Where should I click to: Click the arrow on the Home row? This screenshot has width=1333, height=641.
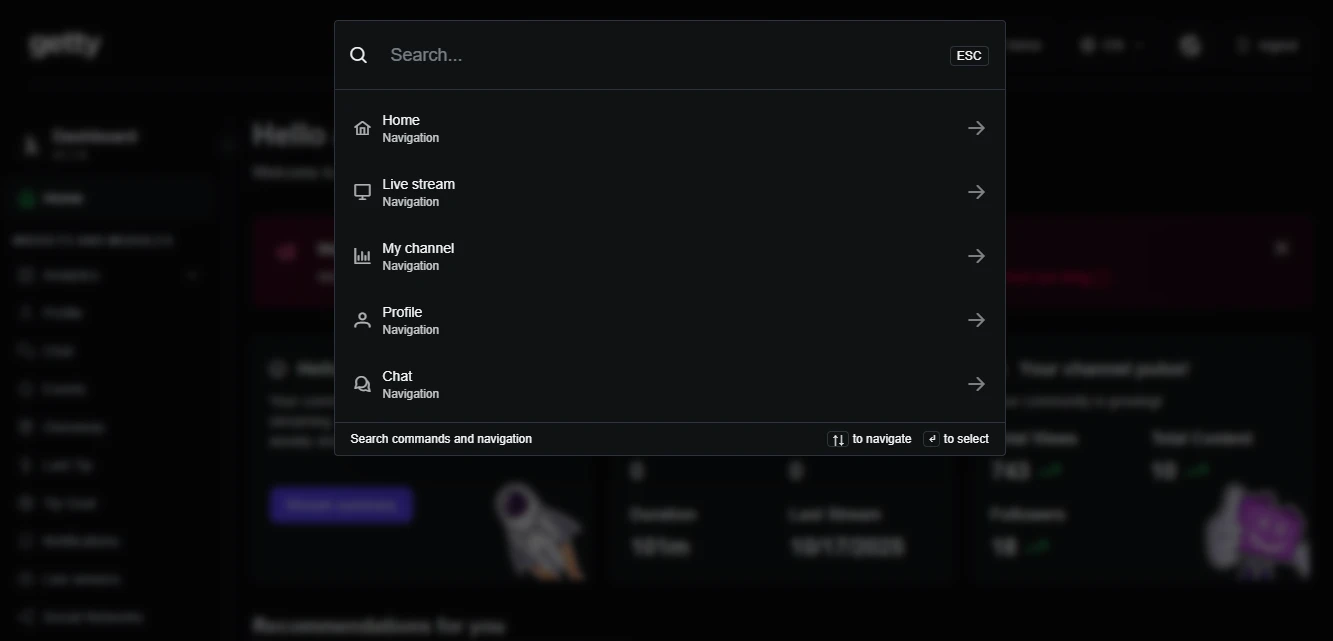pos(977,128)
